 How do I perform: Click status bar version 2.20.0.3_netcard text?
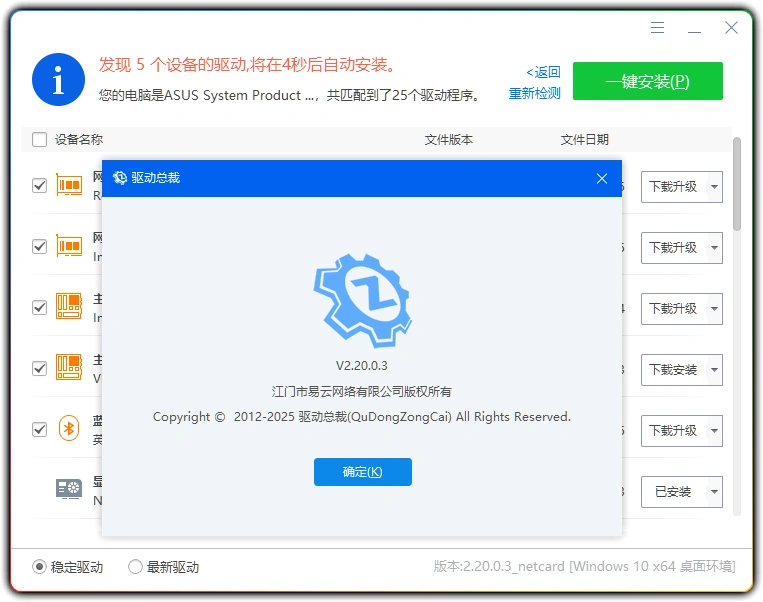point(584,566)
